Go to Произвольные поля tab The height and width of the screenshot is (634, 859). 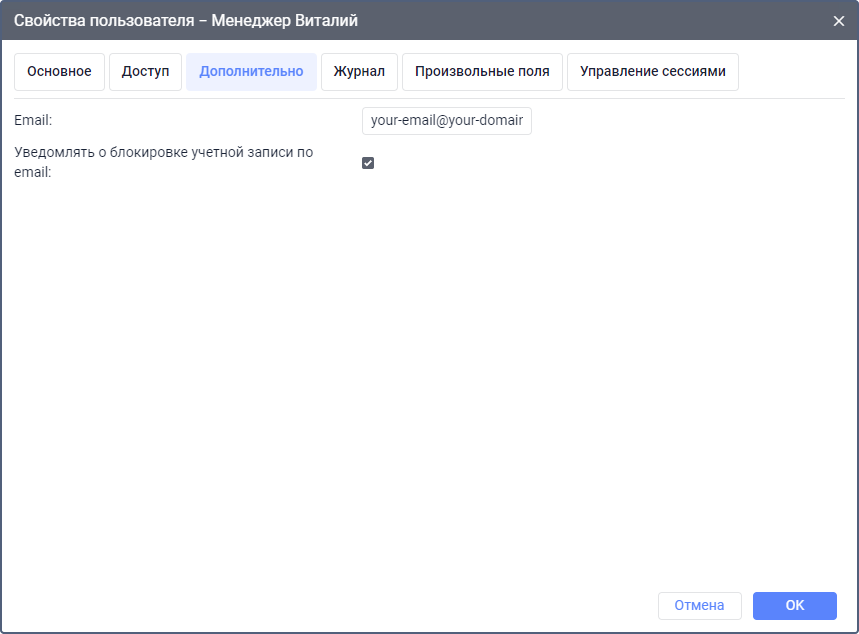coord(482,72)
